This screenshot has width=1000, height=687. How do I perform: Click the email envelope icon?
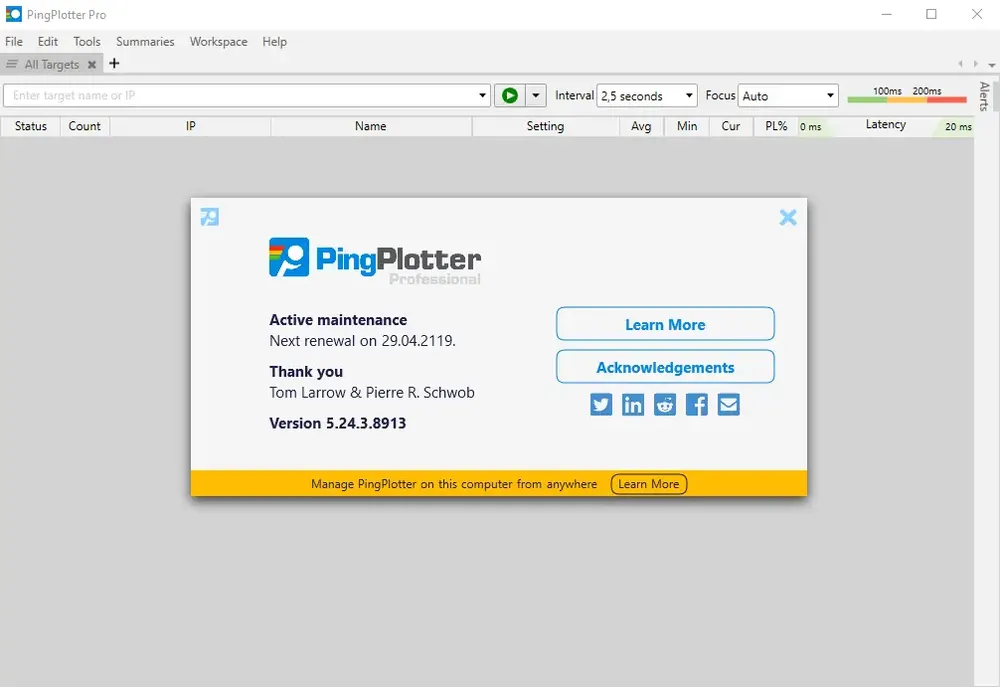pyautogui.click(x=728, y=404)
